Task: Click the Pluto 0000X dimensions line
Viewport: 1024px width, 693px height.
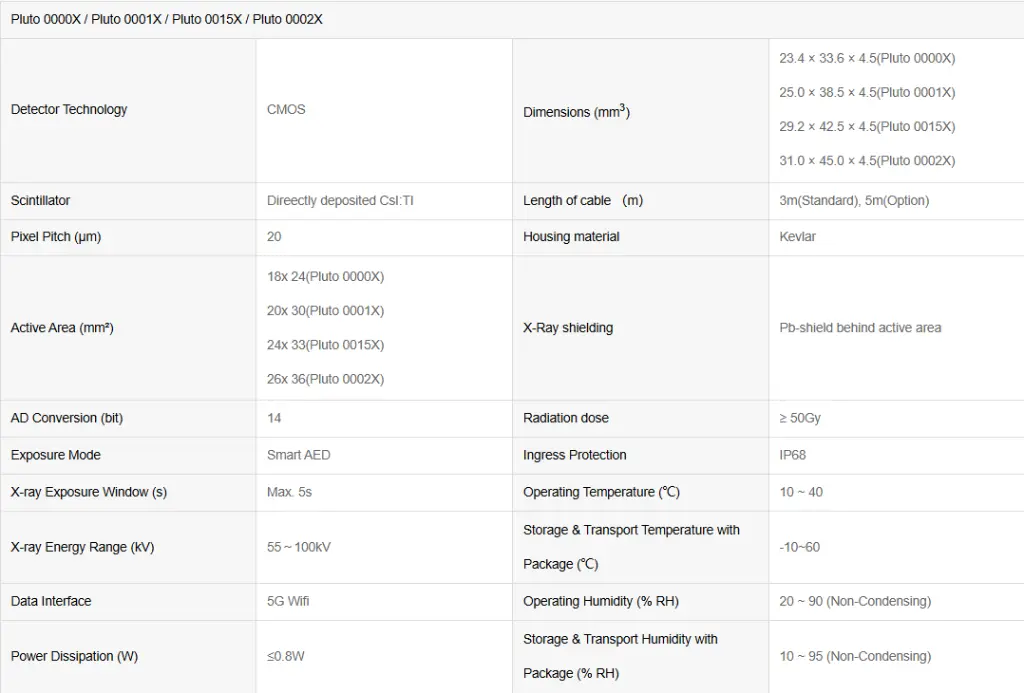Action: tap(867, 58)
